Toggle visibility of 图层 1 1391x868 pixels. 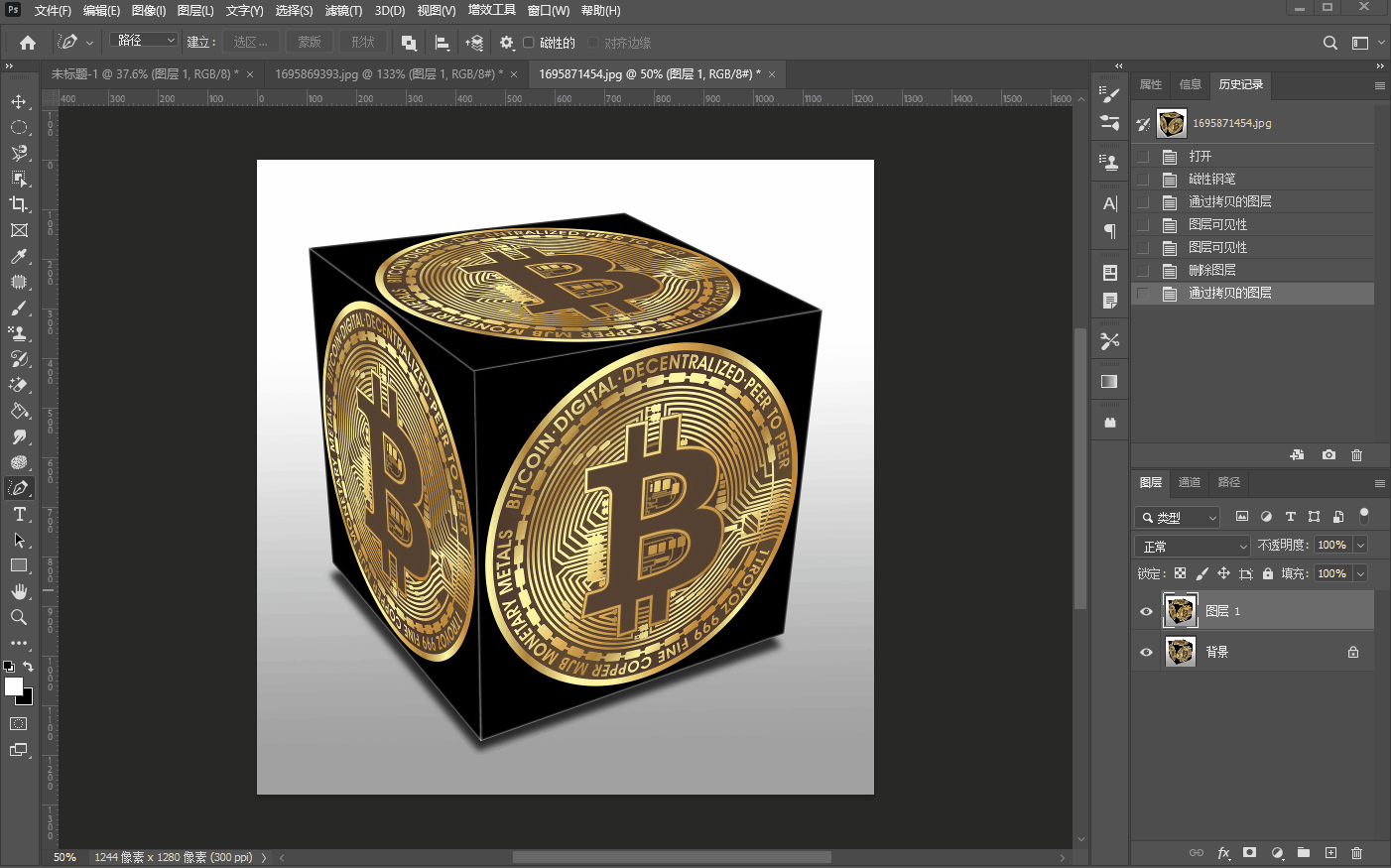coord(1146,611)
